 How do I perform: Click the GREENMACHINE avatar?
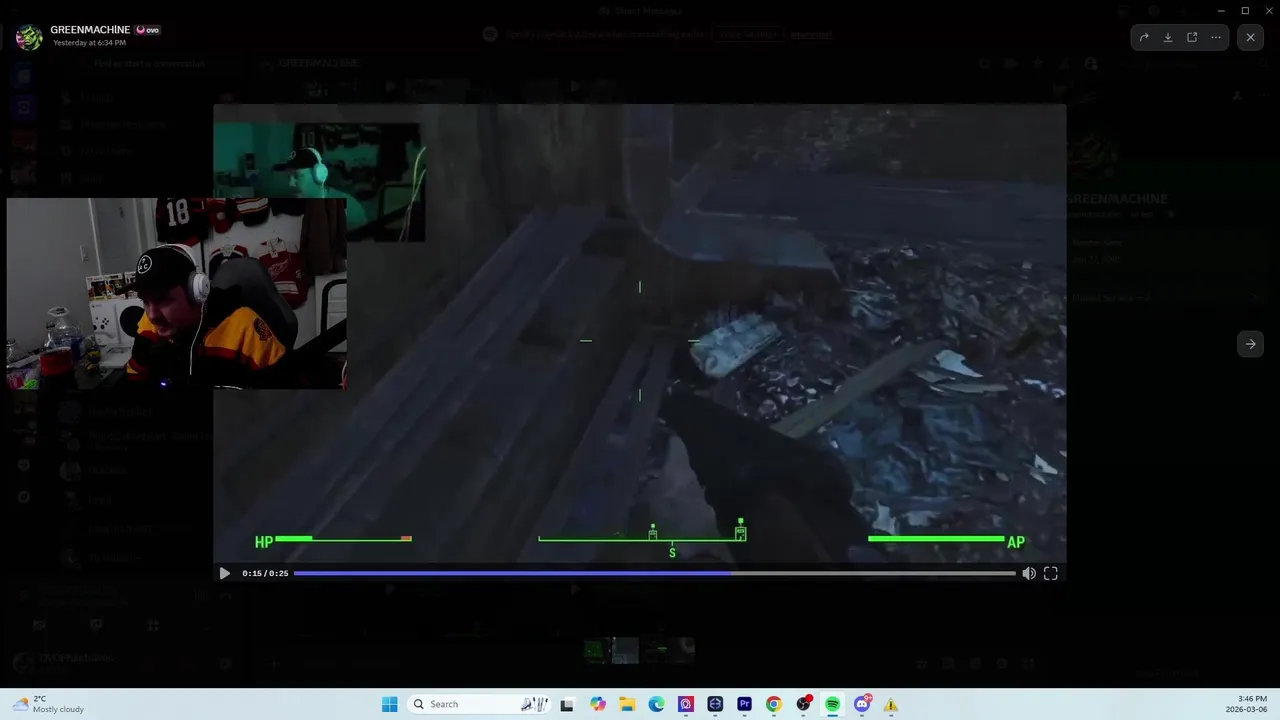tap(29, 37)
